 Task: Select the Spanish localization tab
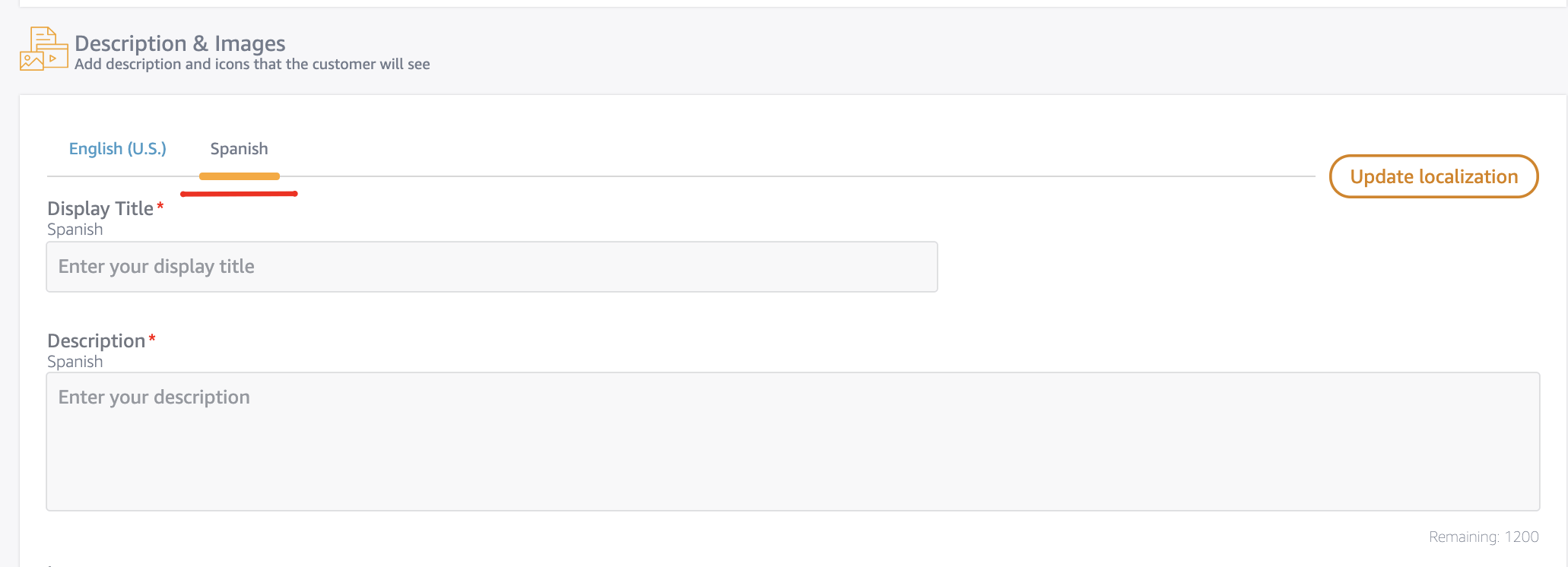pos(239,148)
